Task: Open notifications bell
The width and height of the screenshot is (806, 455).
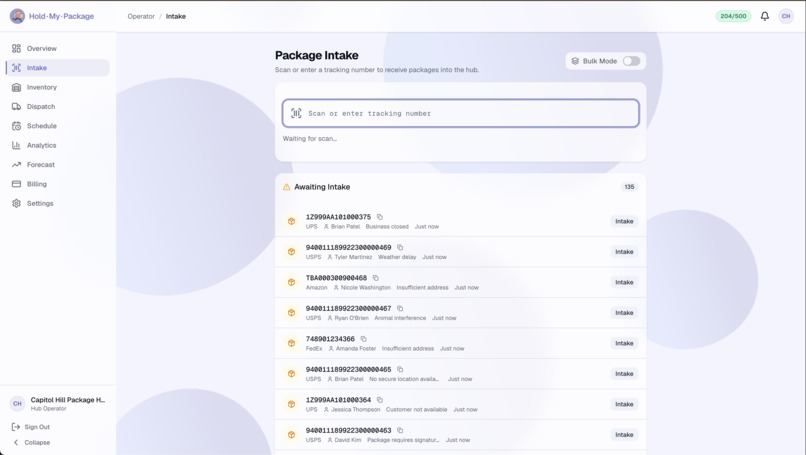Action: pyautogui.click(x=765, y=16)
